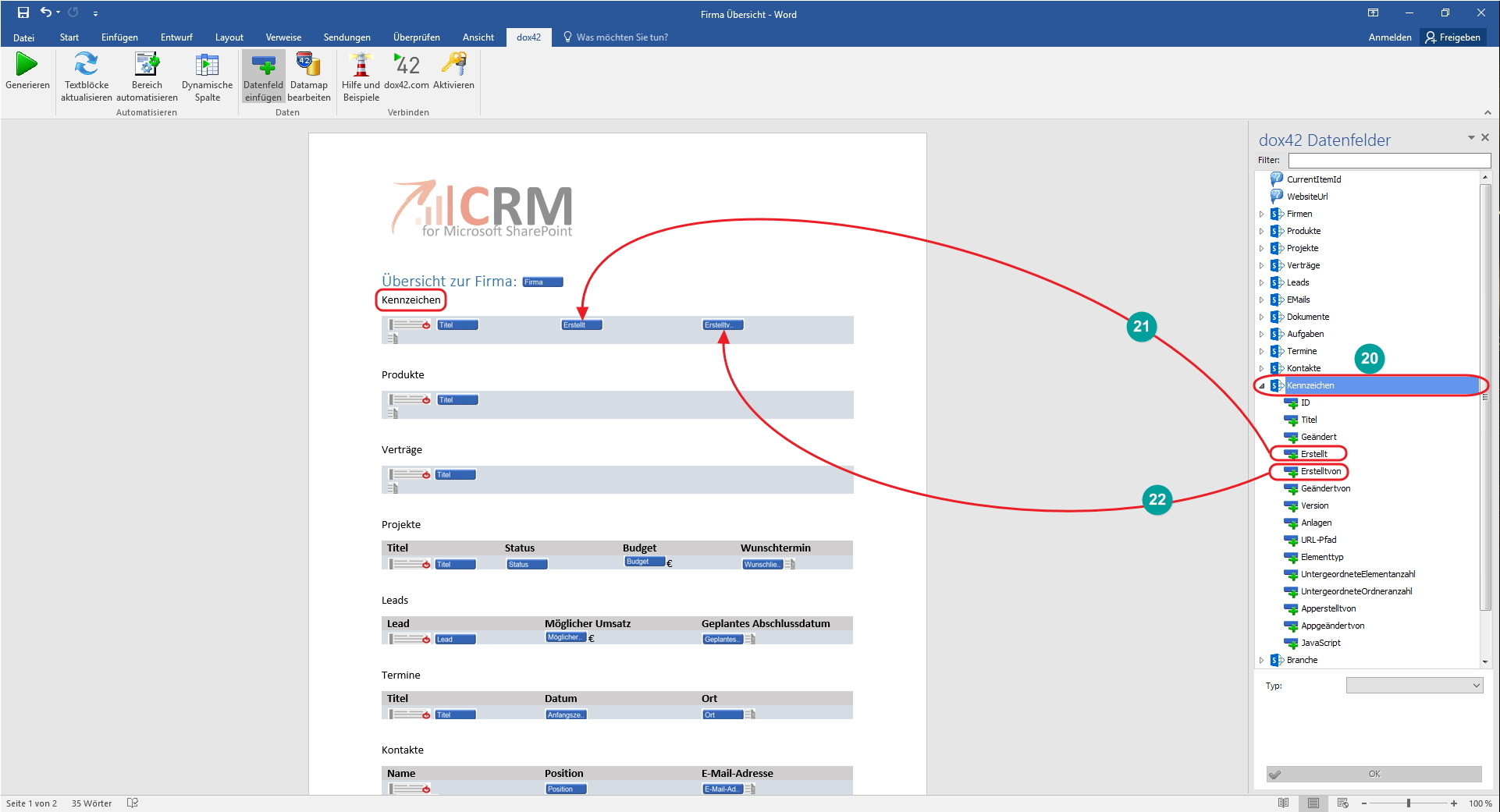Switch to Ansicht tab
The image size is (1500, 812).
click(x=478, y=37)
